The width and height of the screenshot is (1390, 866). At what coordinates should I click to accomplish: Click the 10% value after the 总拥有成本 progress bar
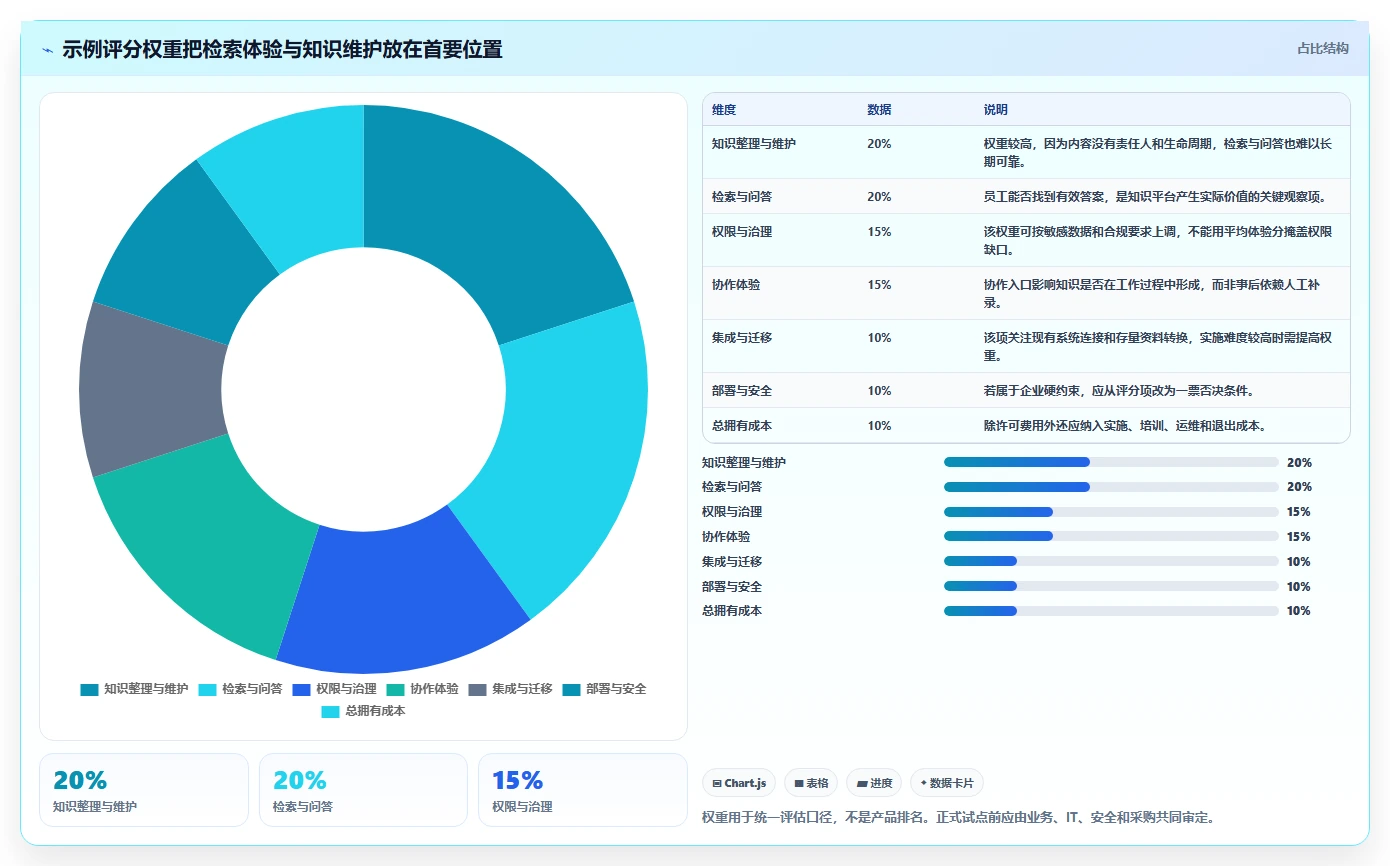pos(1299,610)
